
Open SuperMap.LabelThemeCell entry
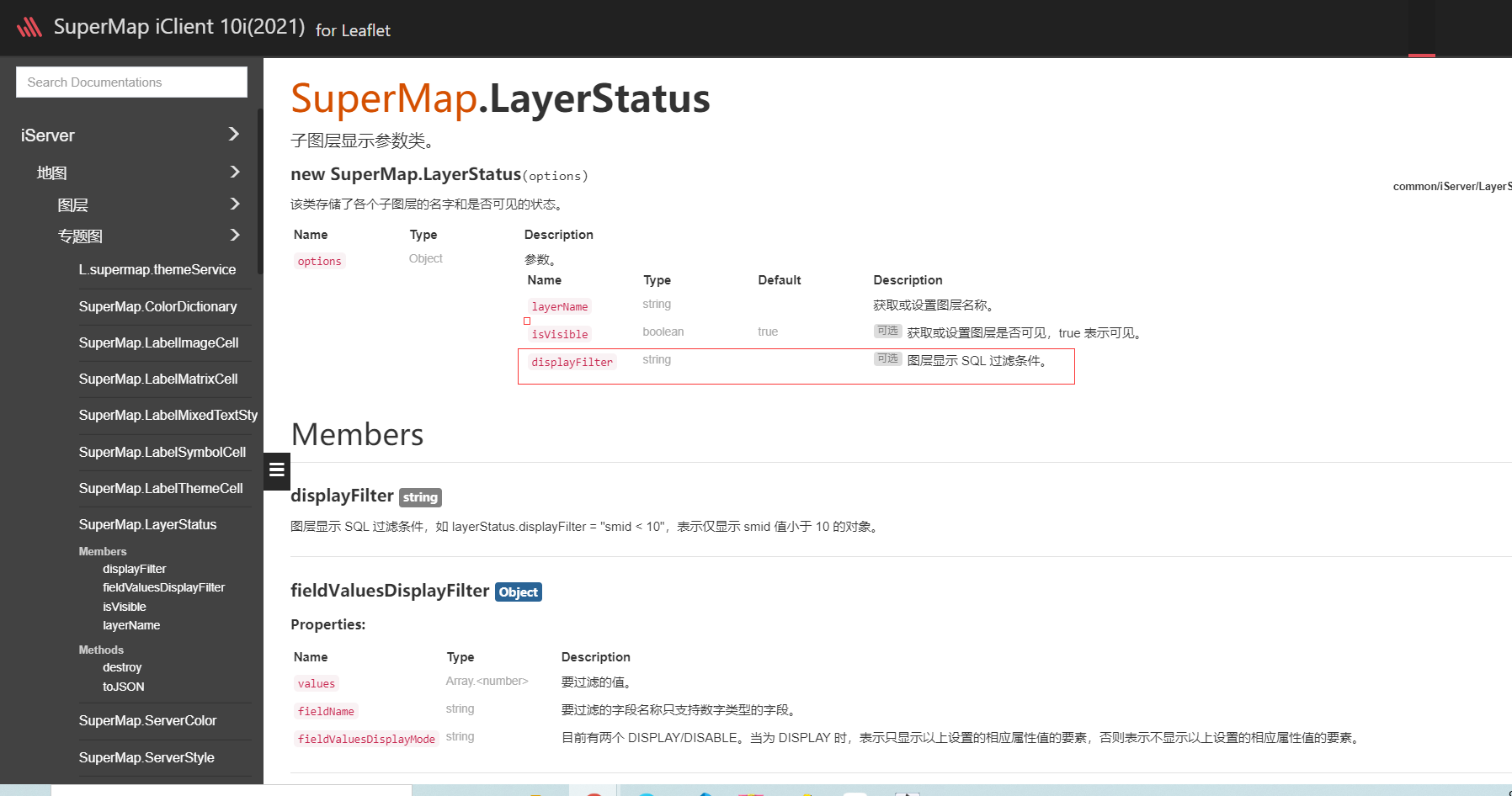click(160, 488)
